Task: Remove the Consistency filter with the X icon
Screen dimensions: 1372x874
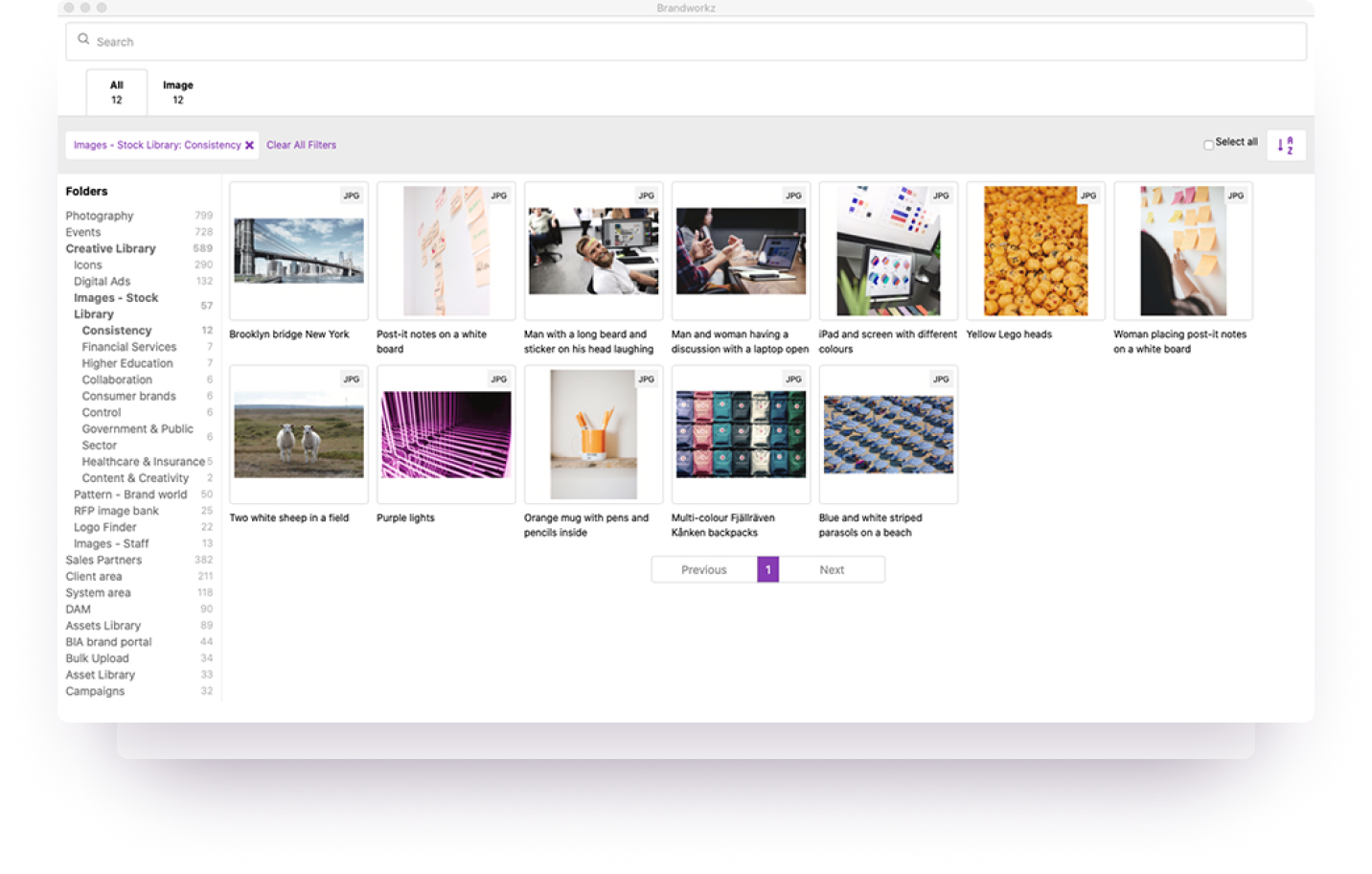Action: [249, 146]
